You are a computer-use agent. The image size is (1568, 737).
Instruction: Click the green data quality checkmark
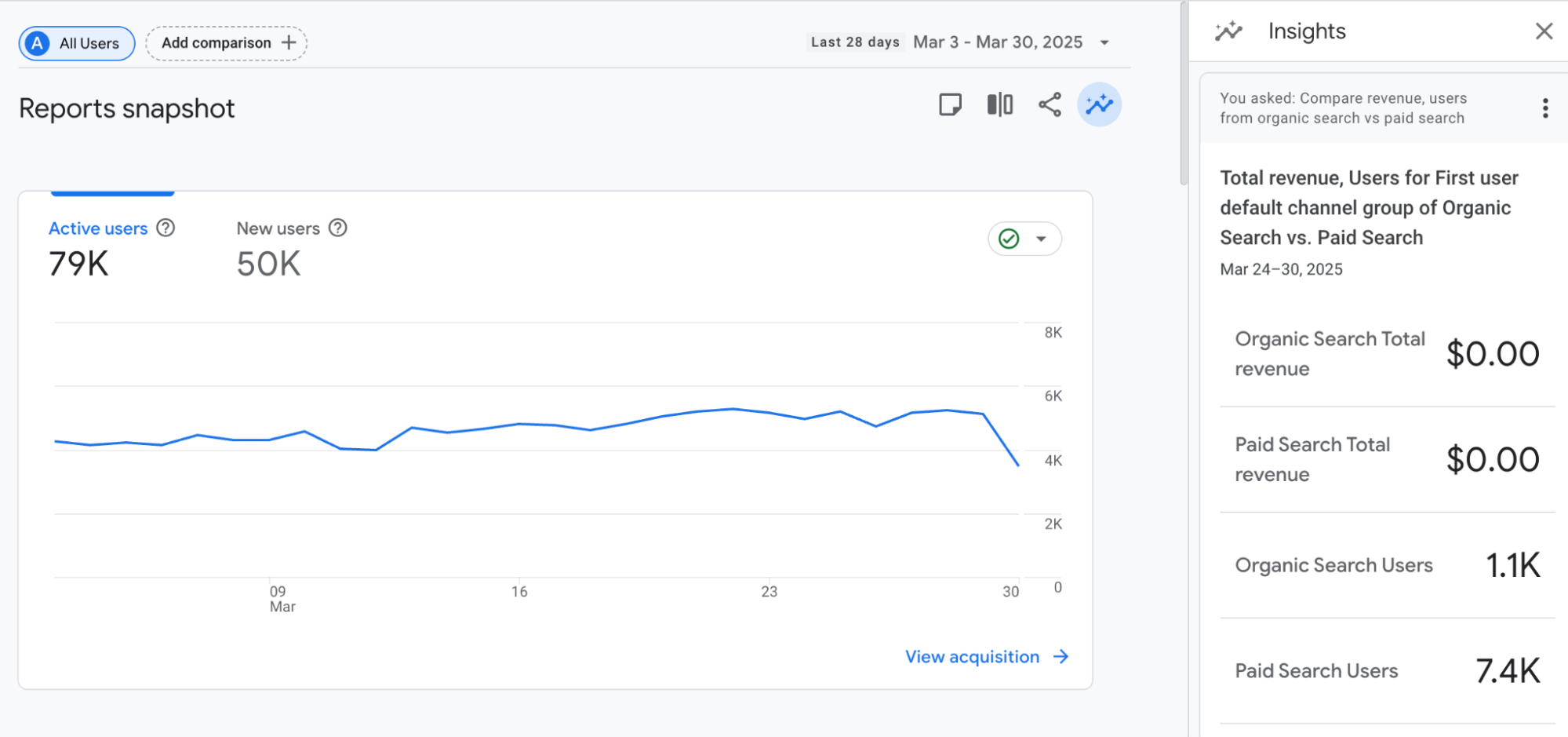tap(1010, 239)
